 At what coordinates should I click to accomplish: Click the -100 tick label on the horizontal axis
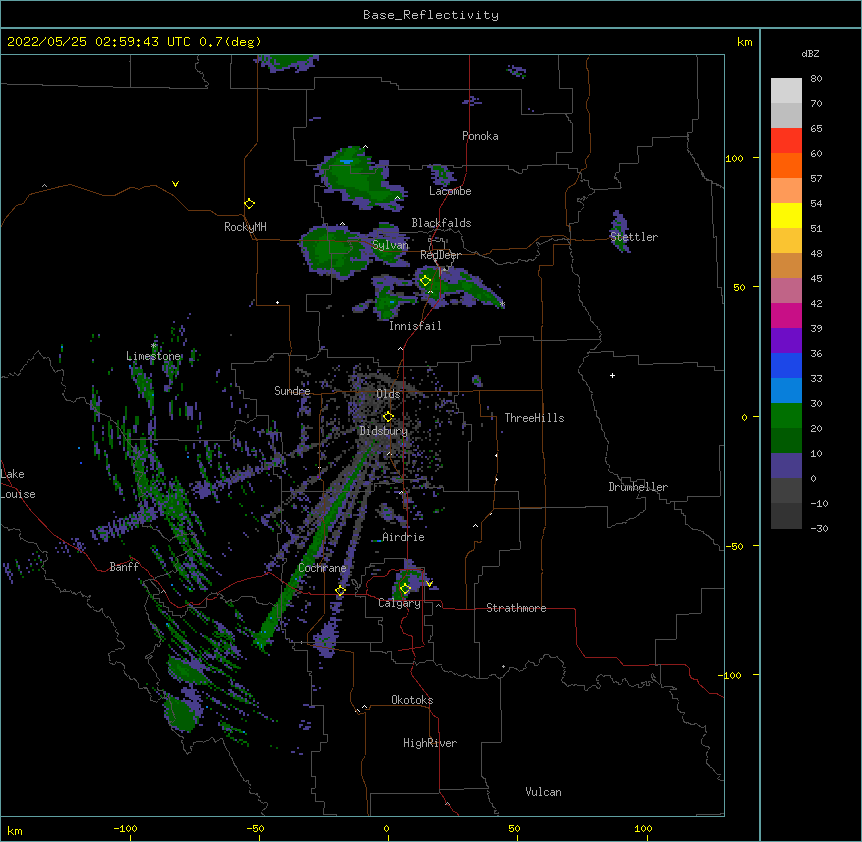(x=125, y=828)
